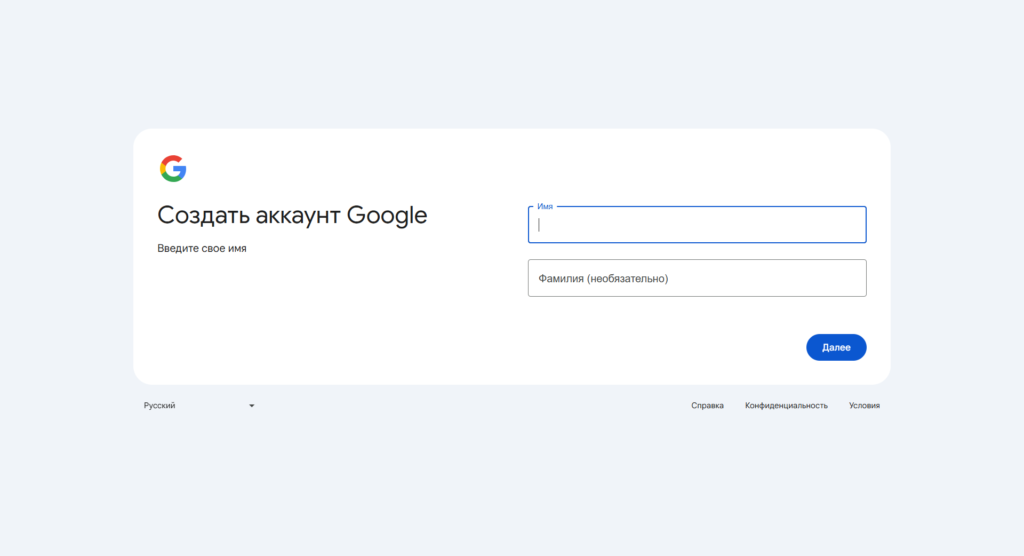The width and height of the screenshot is (1024, 556).
Task: Click the Введите свое имя text
Action: coord(202,248)
